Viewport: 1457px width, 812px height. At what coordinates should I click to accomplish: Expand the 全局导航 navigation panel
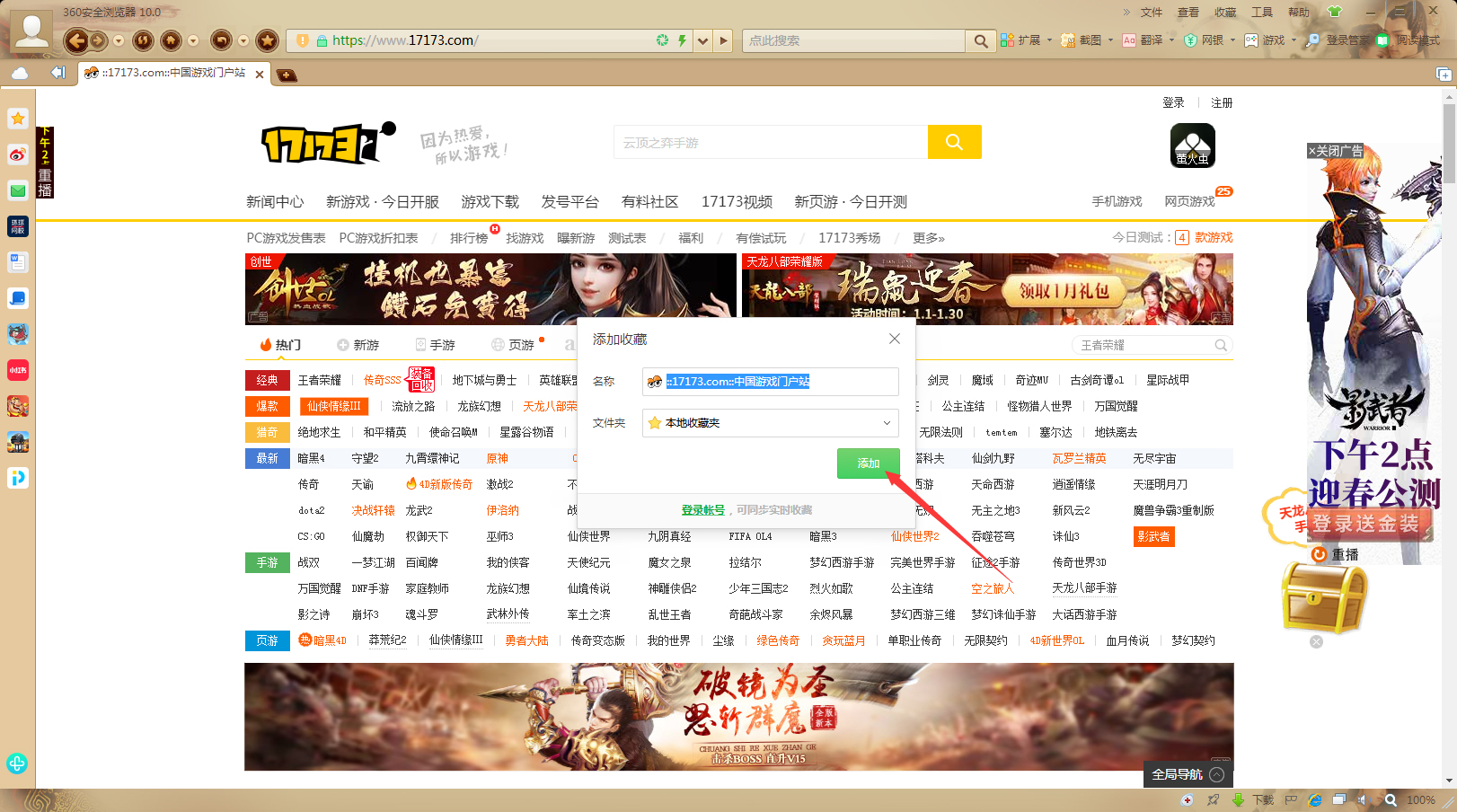(x=1188, y=774)
